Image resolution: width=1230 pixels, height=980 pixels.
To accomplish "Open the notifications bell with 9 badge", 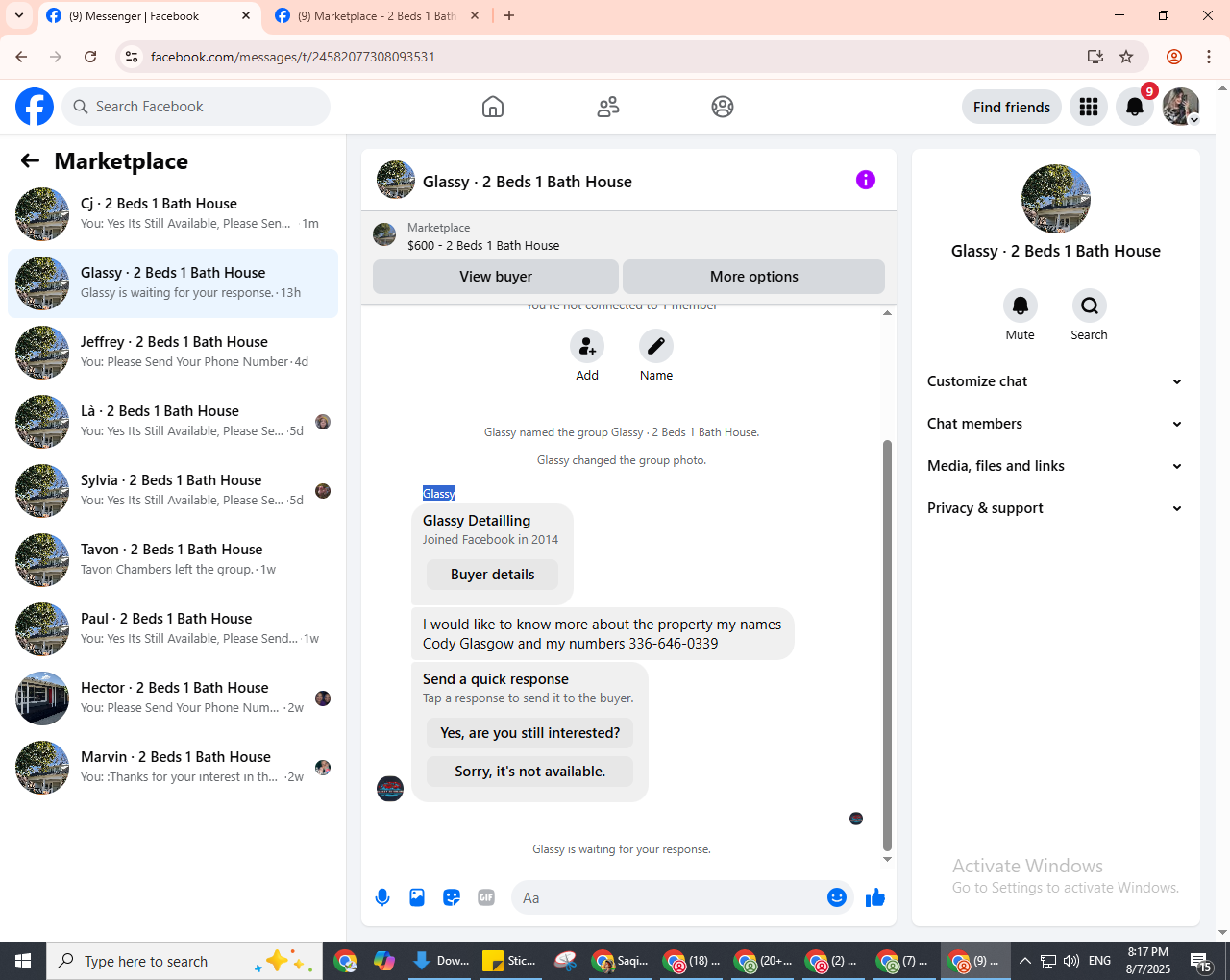I will click(x=1135, y=107).
